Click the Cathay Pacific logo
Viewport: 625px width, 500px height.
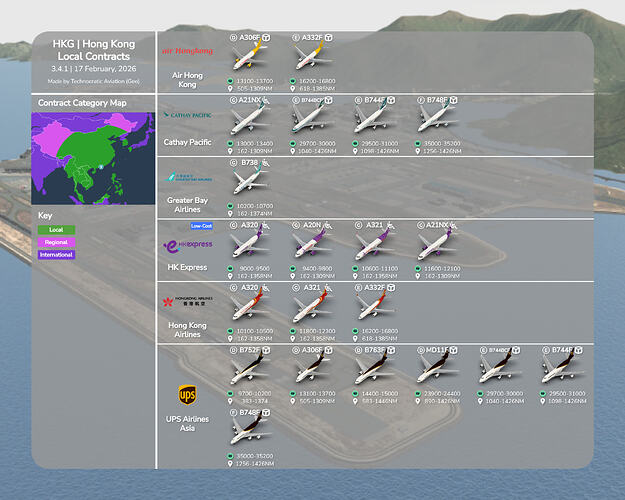coord(187,115)
